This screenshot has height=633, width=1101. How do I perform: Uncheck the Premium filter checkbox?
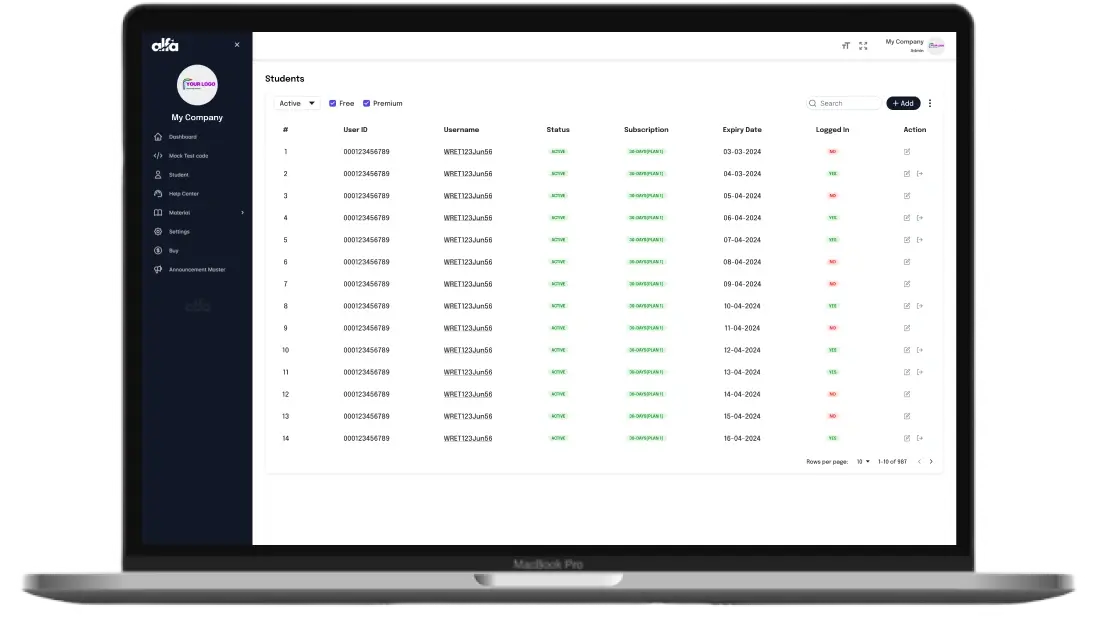[x=366, y=103]
